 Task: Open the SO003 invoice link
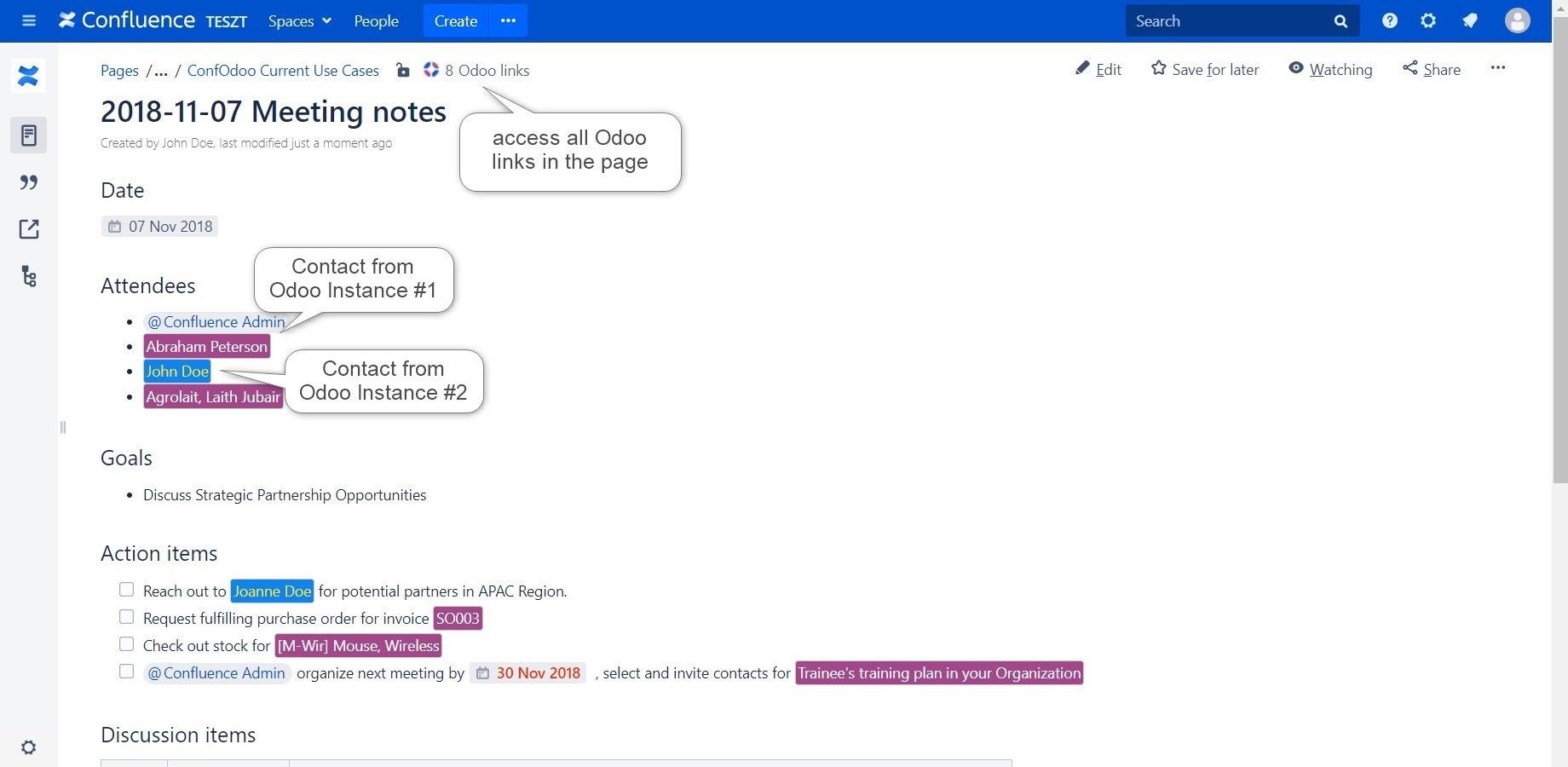tap(458, 618)
